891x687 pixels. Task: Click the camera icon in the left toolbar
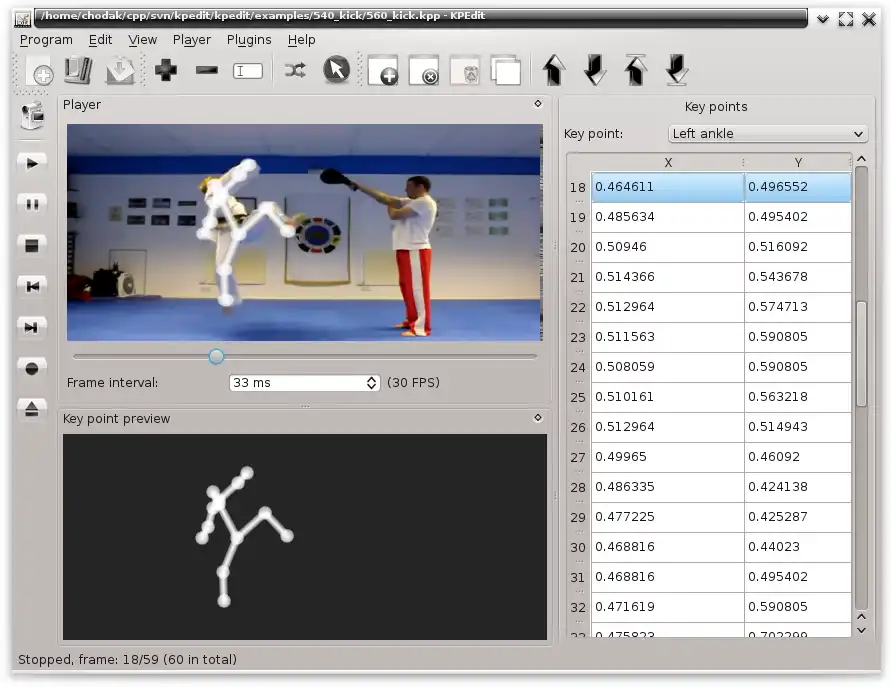[x=32, y=116]
